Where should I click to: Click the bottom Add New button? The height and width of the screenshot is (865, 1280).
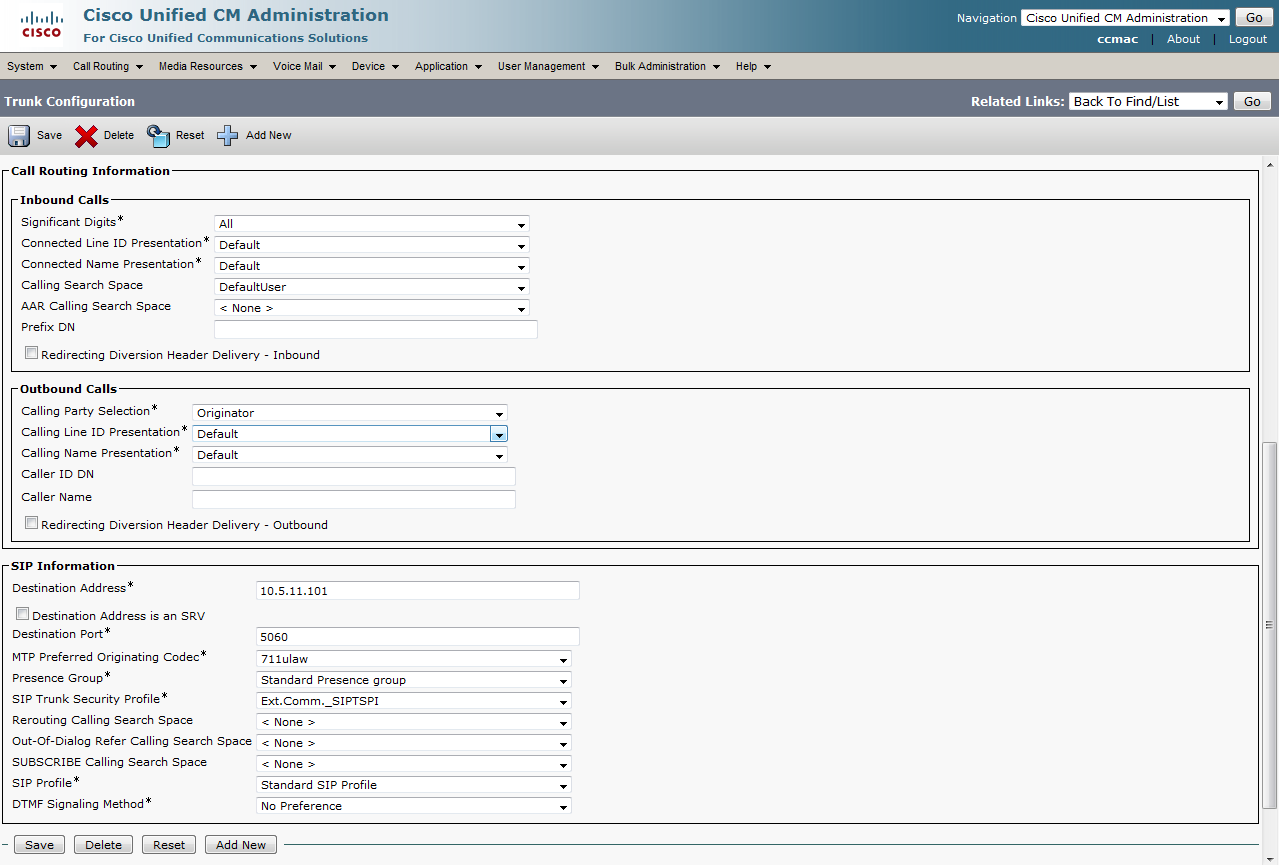241,845
